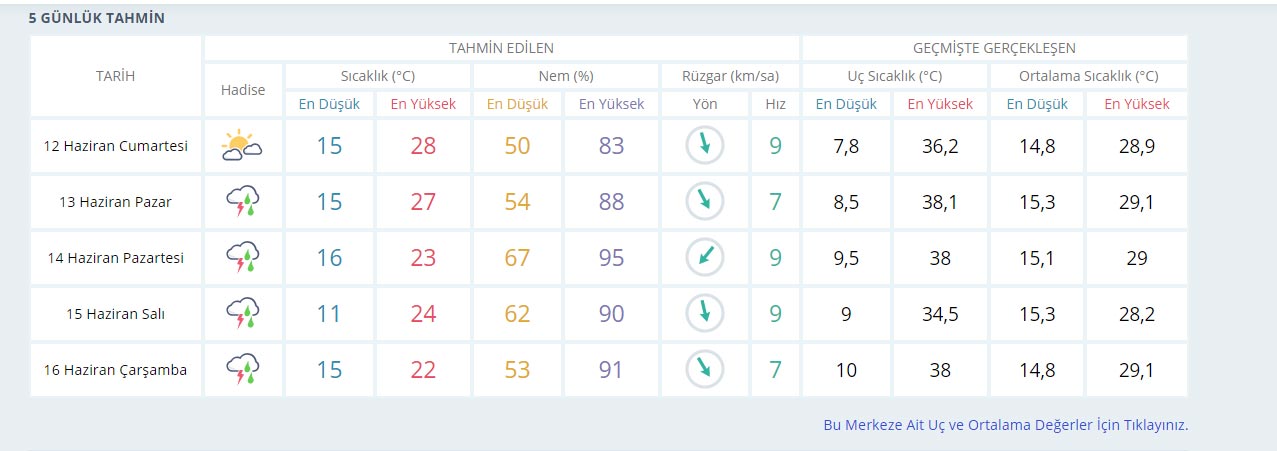Click the TAHMİN EDİLEN header
1277x451 pixels.
point(501,48)
